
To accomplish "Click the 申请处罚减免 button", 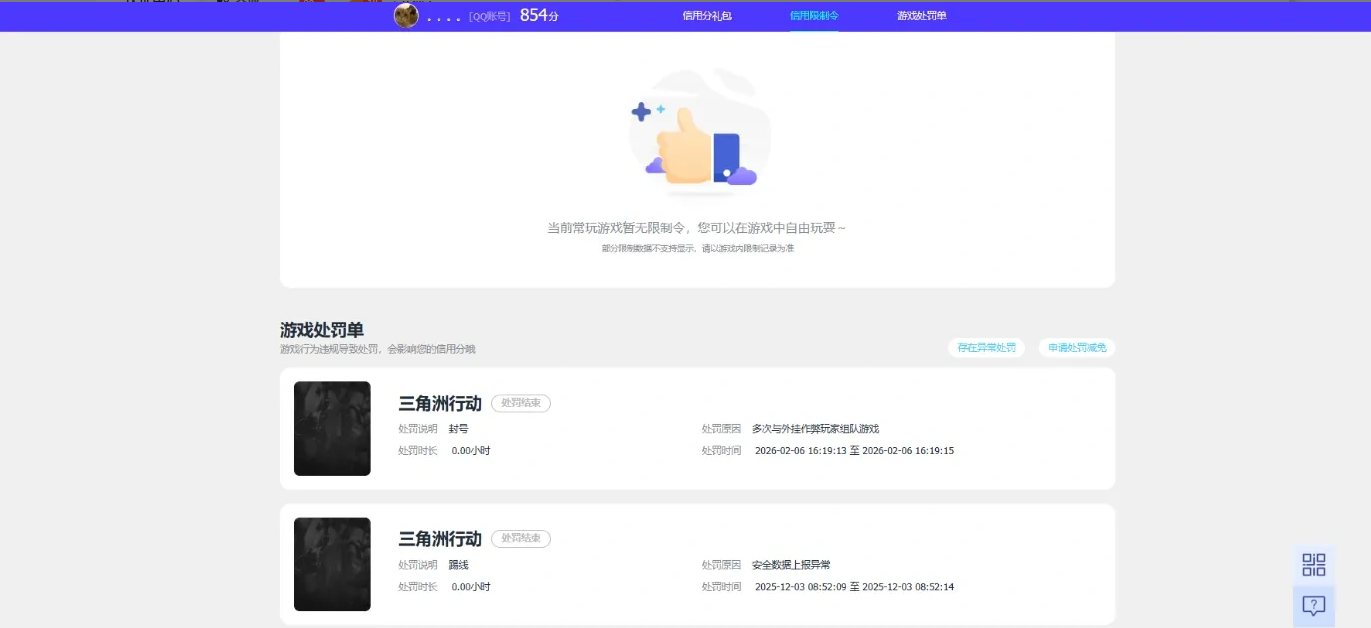I will (x=1077, y=348).
